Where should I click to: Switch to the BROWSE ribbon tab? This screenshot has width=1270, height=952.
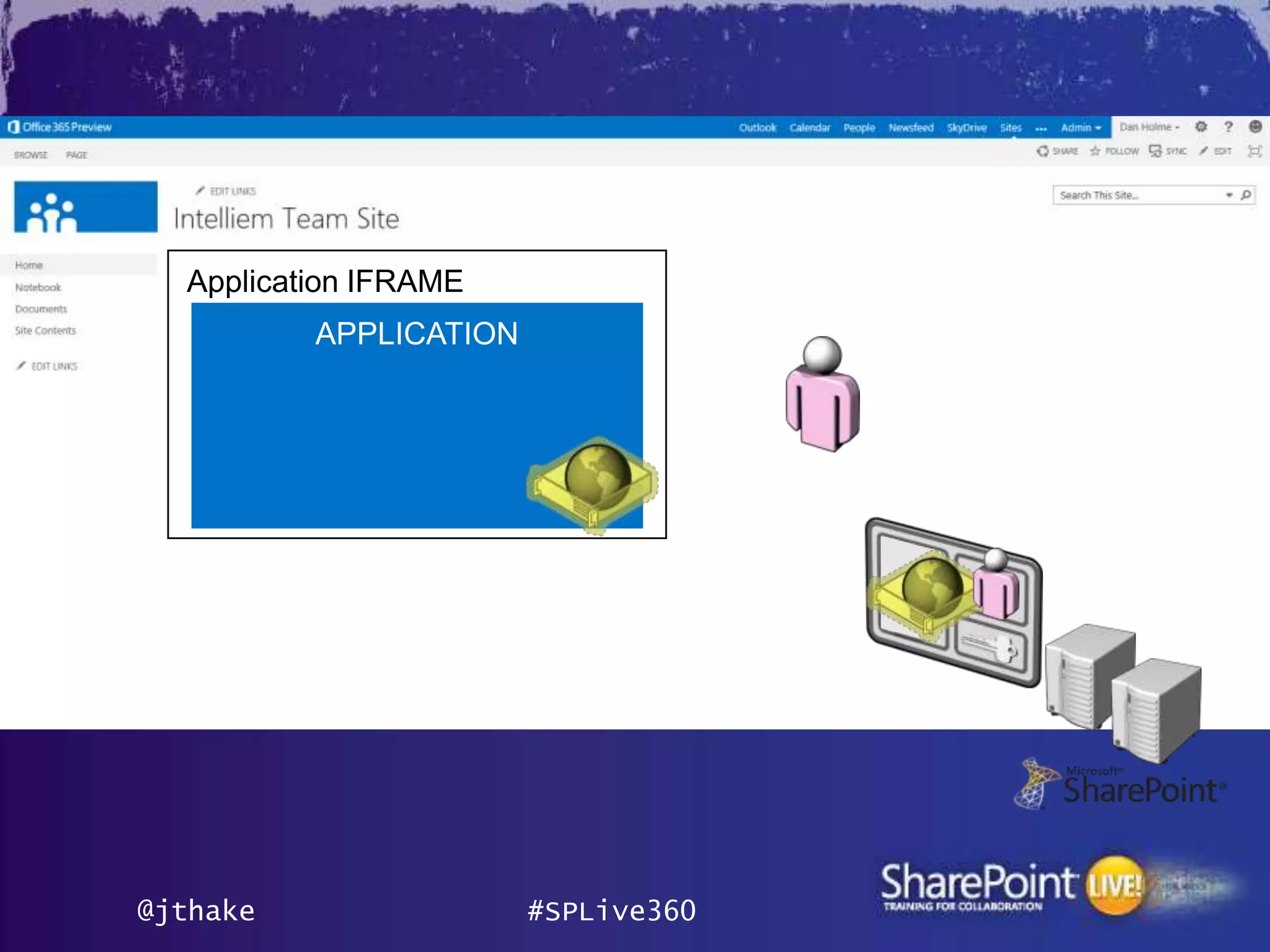click(x=31, y=155)
